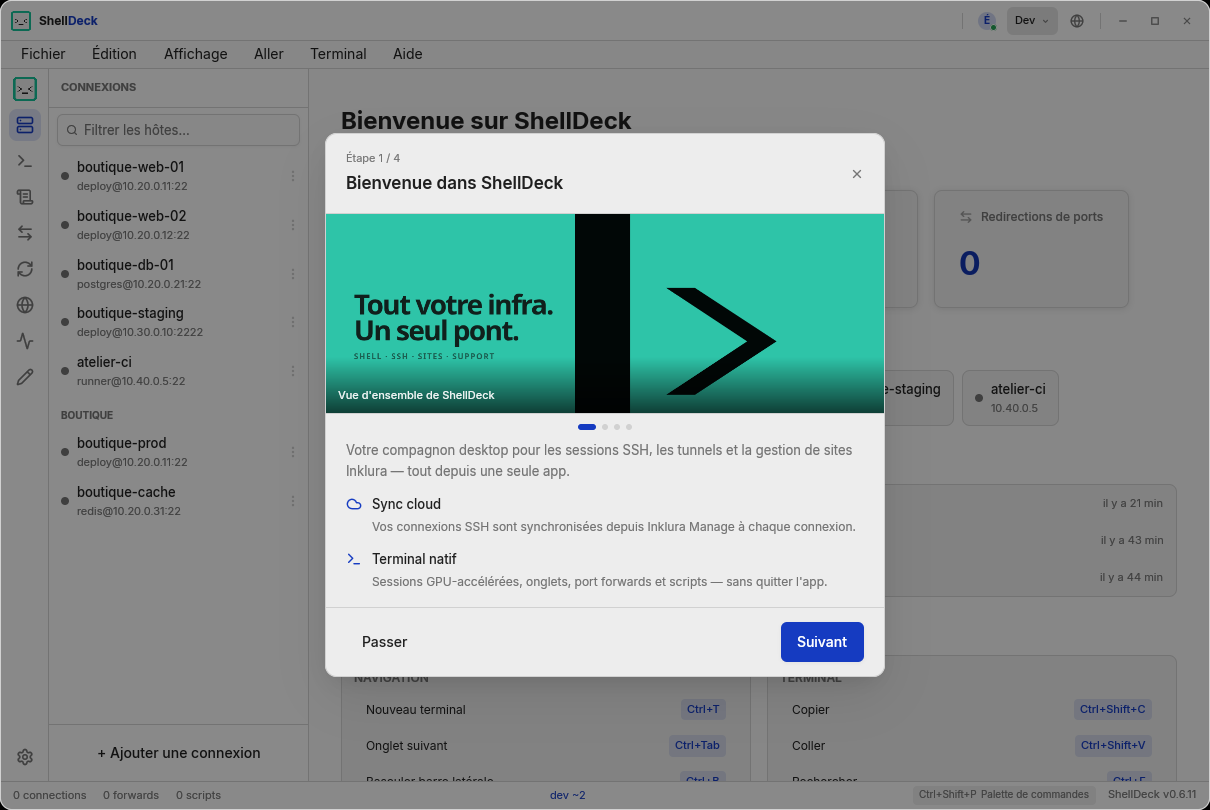Click Nouveau terminal shortcut row
Image resolution: width=1210 pixels, height=810 pixels.
click(546, 709)
